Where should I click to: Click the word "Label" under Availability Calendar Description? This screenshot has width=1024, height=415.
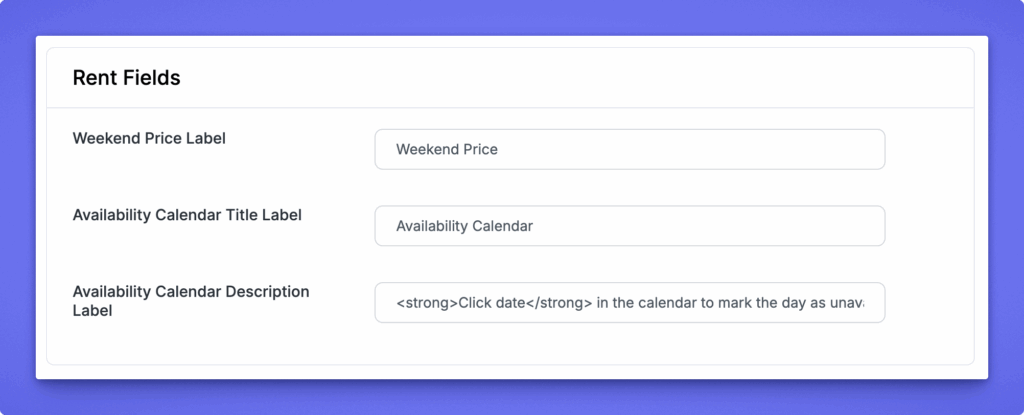pyautogui.click(x=92, y=311)
